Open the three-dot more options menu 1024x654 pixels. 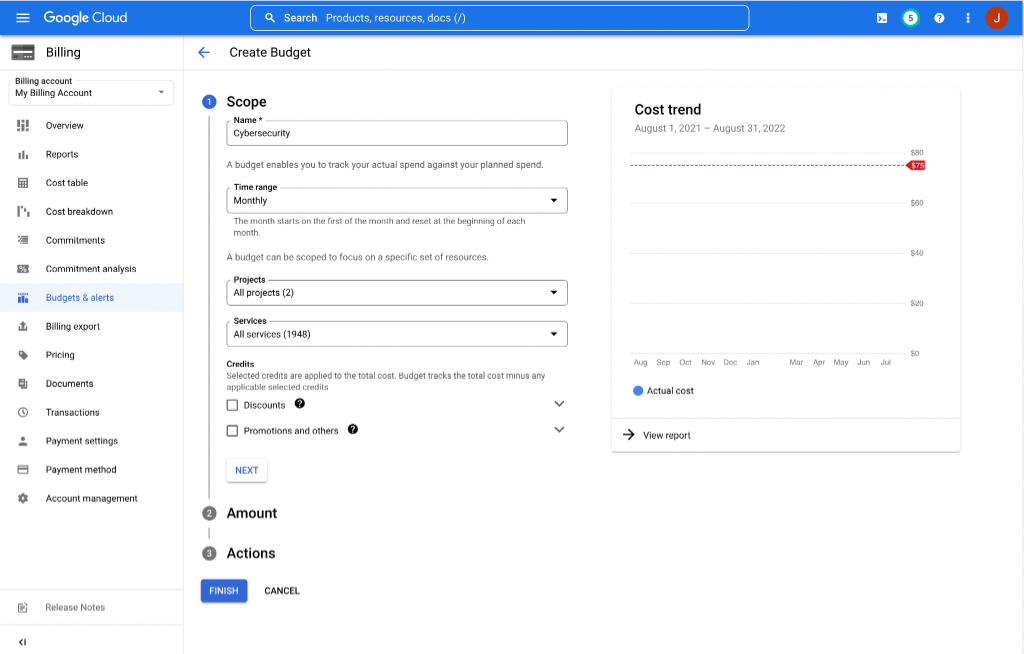(968, 18)
